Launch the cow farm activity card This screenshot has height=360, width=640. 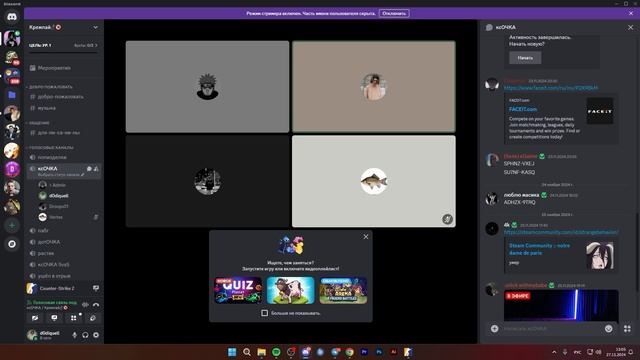pos(291,291)
